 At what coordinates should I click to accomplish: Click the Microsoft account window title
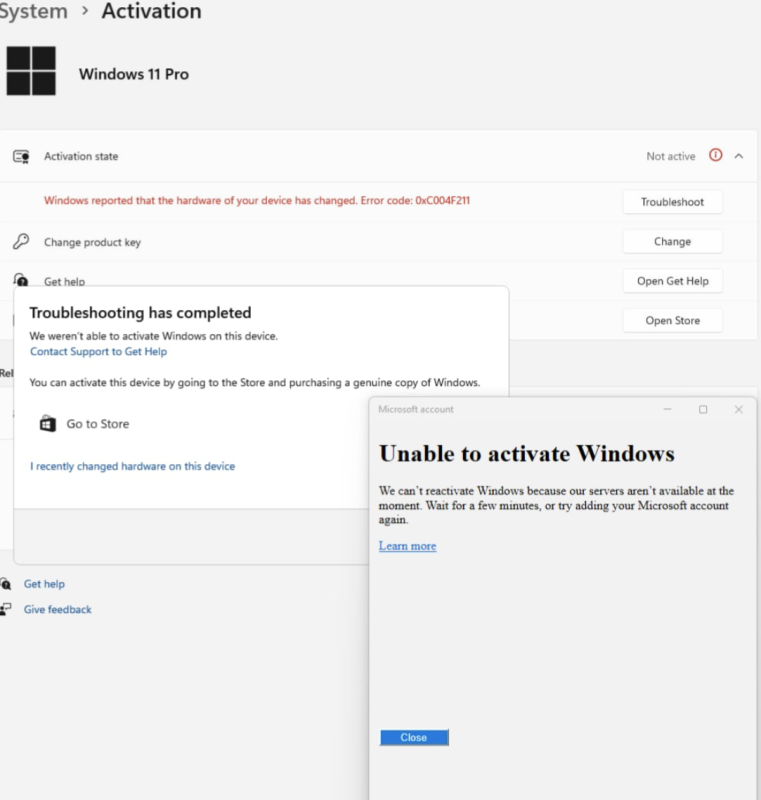click(x=416, y=409)
